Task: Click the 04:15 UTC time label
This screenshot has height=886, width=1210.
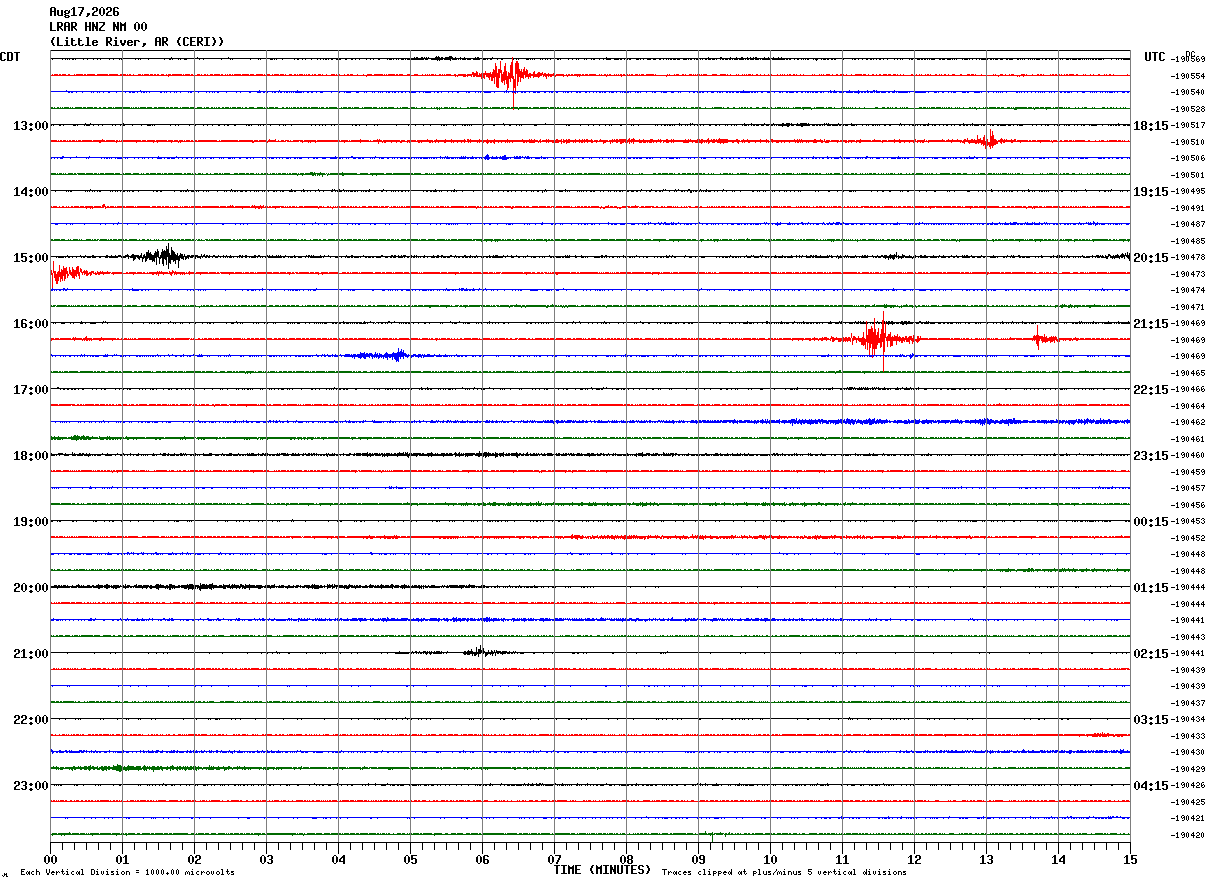Action: coord(1150,786)
